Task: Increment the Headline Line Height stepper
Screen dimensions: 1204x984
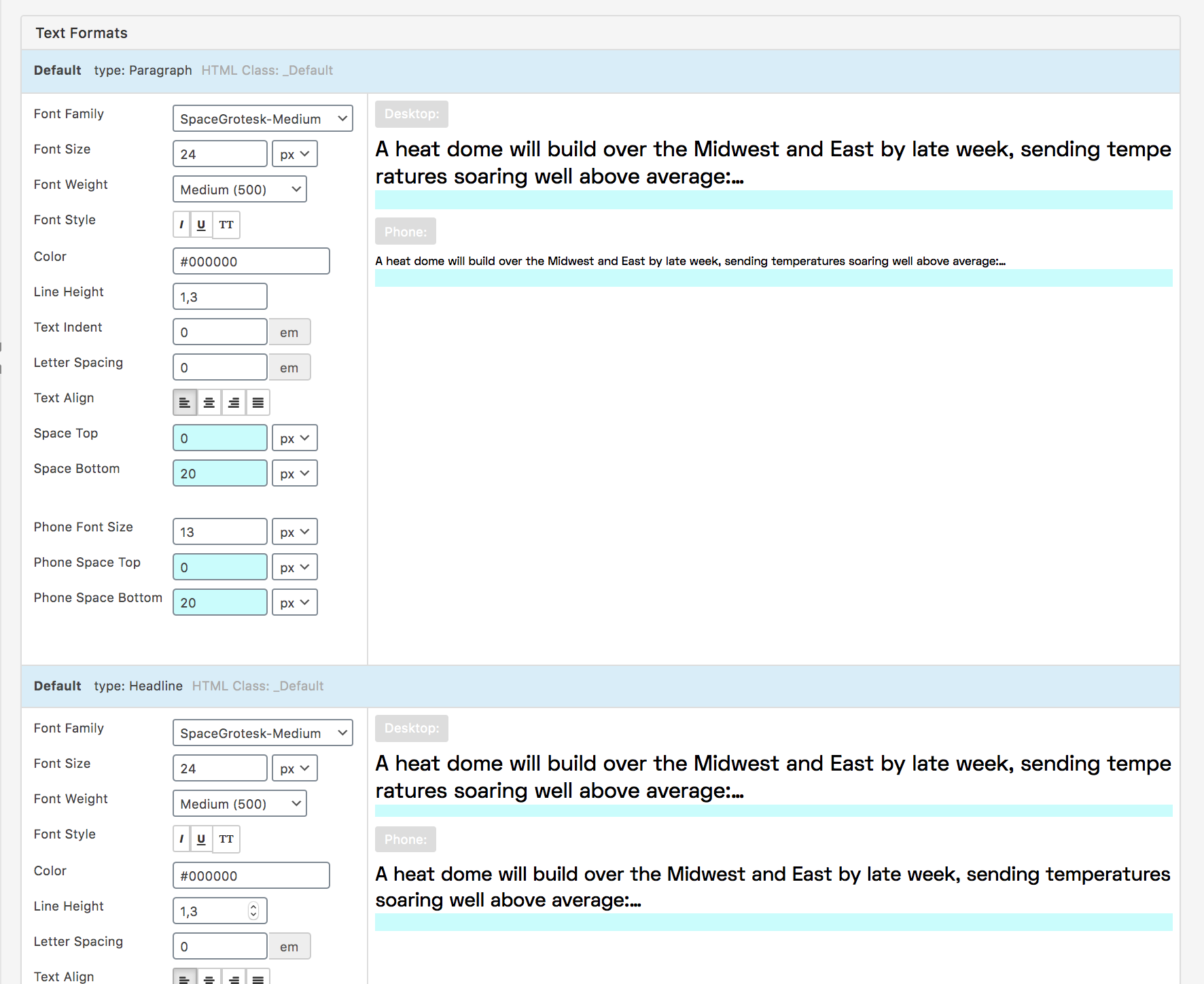Action: tap(253, 907)
